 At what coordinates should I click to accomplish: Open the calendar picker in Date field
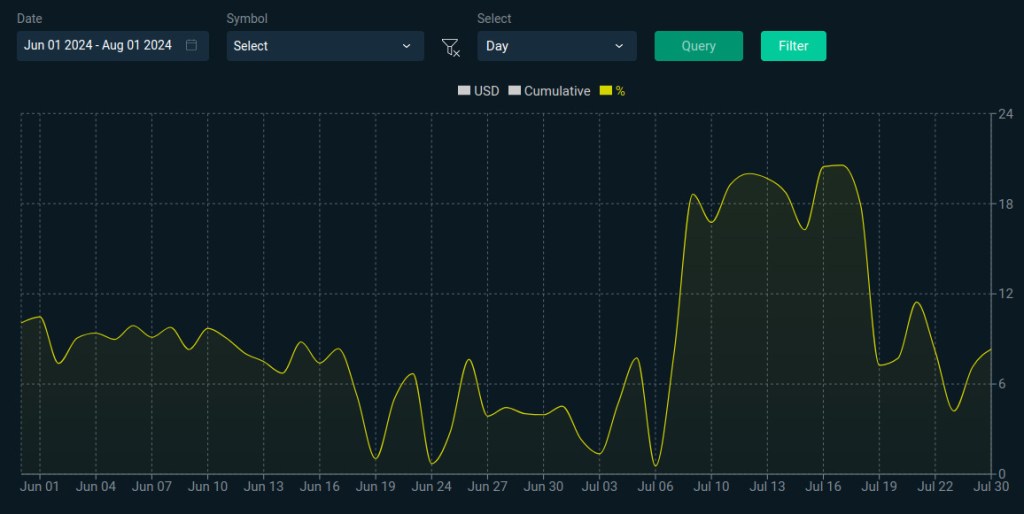coord(191,46)
